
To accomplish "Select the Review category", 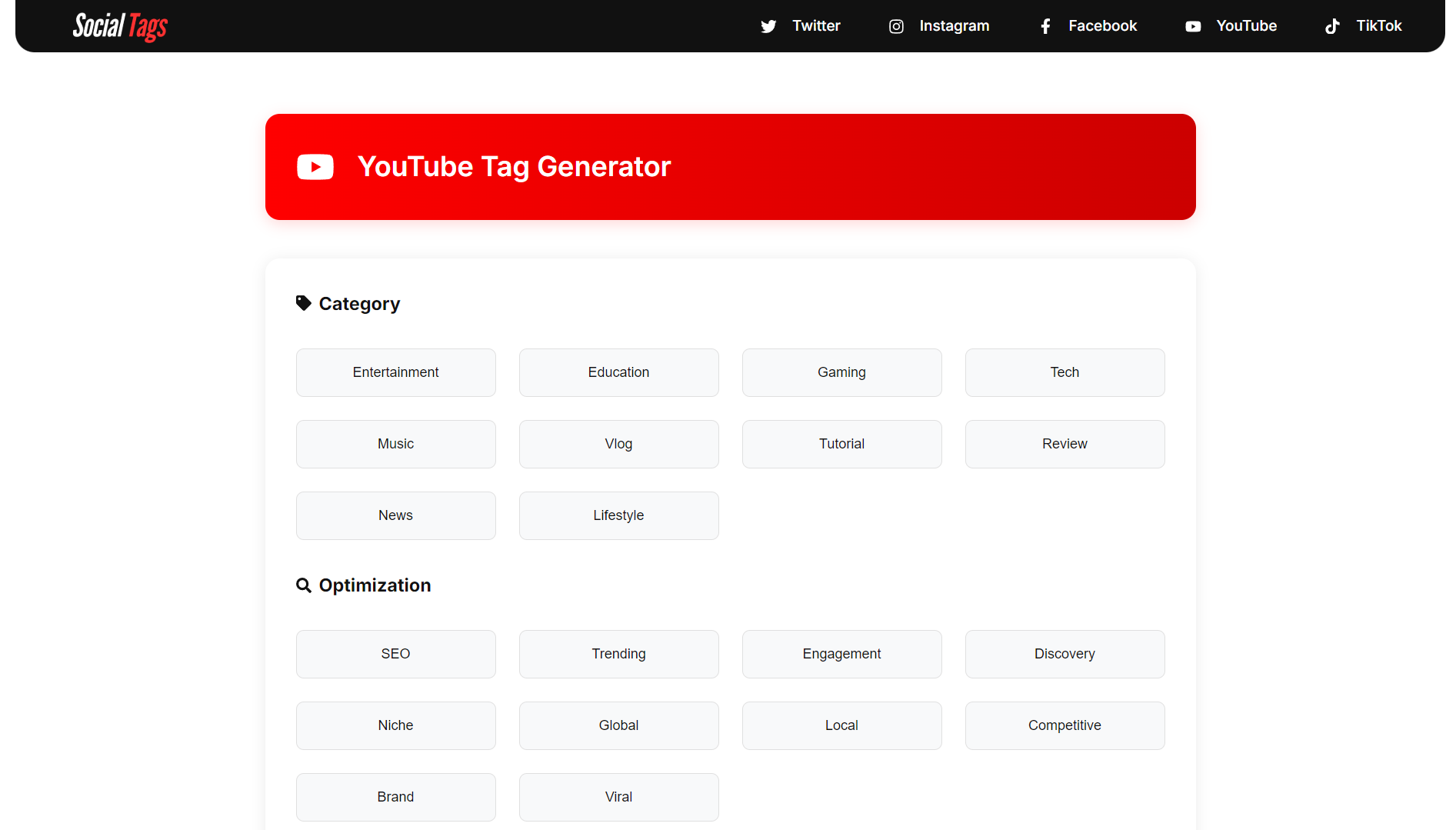I will click(1065, 444).
